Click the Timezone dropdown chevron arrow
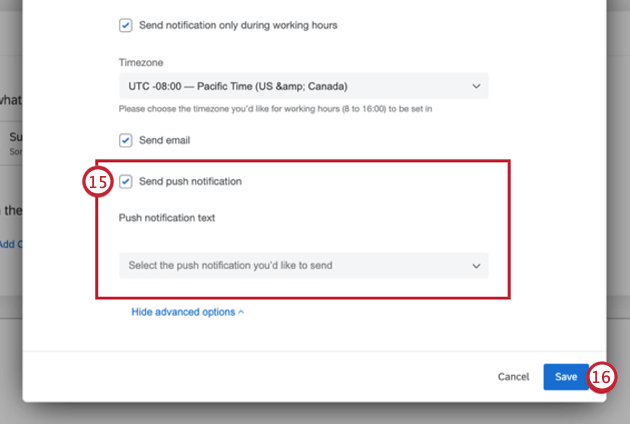This screenshot has width=630, height=424. coord(476,85)
